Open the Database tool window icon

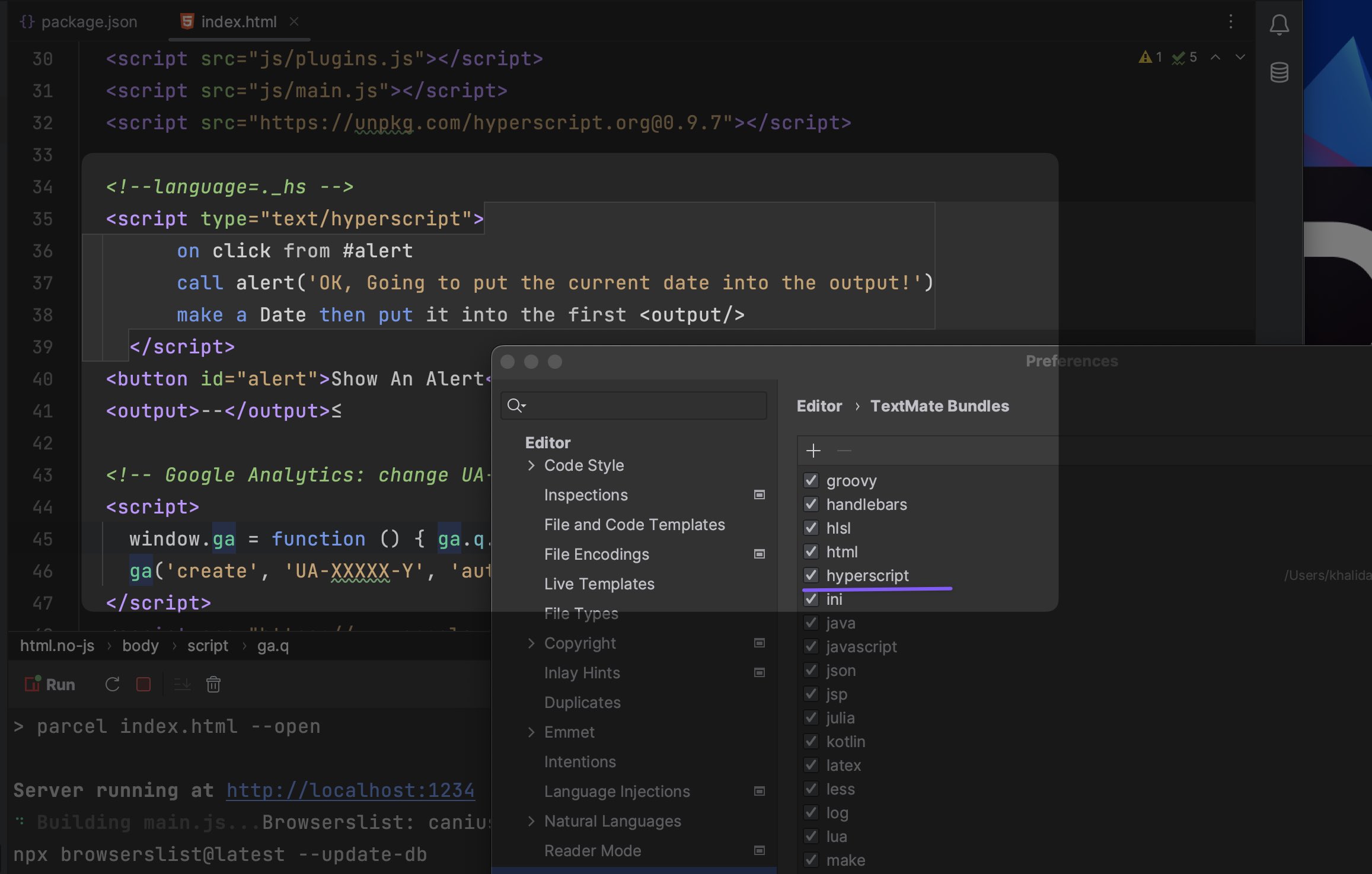[x=1279, y=72]
